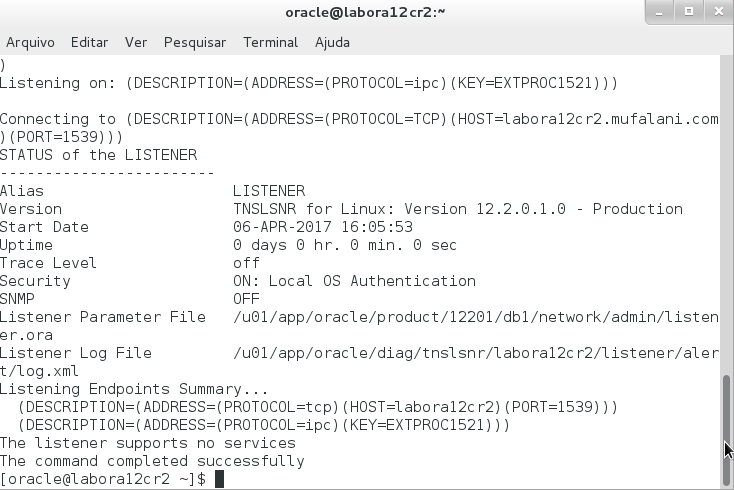This screenshot has height=490, width=734.
Task: Click the shell prompt cursor block
Action: (x=219, y=480)
